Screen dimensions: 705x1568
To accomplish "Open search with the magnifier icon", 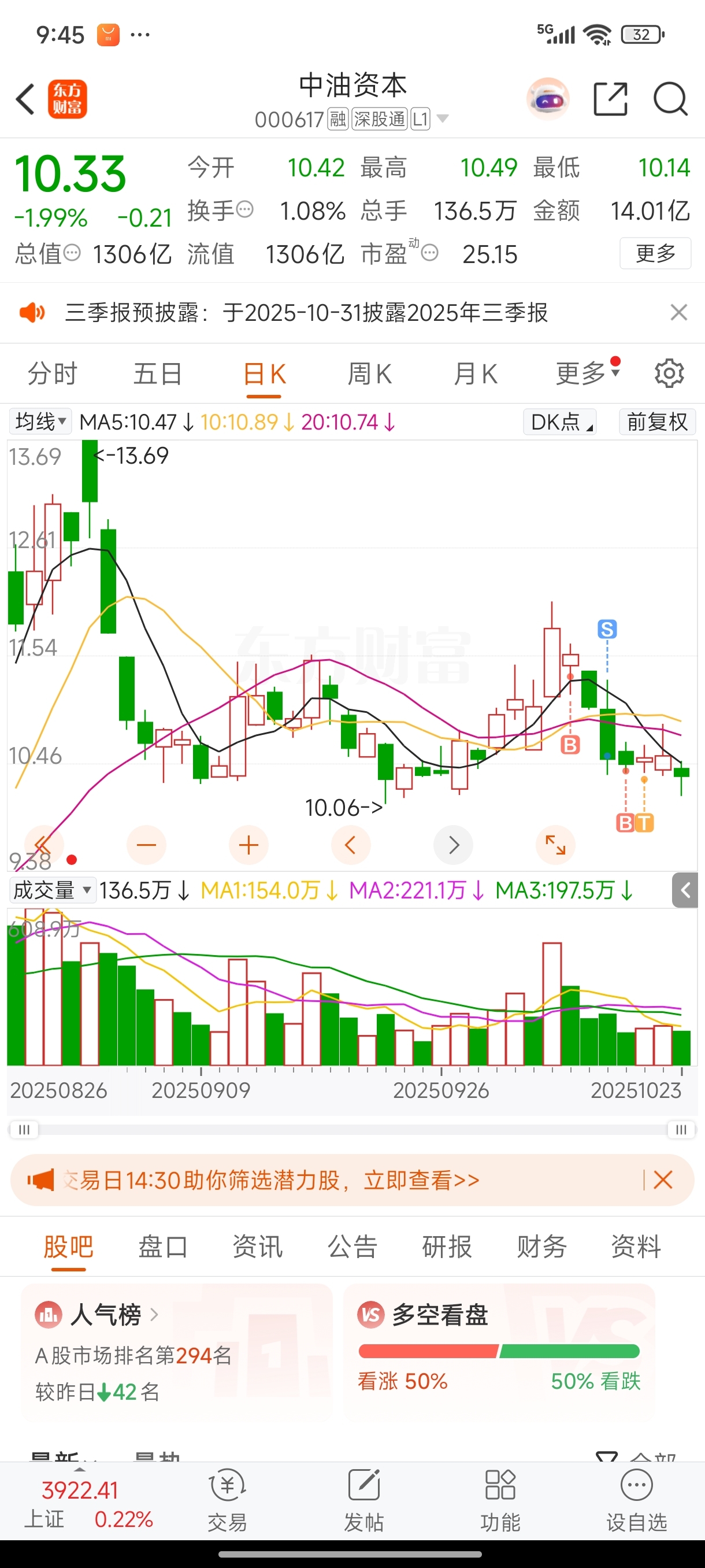I will click(x=670, y=99).
